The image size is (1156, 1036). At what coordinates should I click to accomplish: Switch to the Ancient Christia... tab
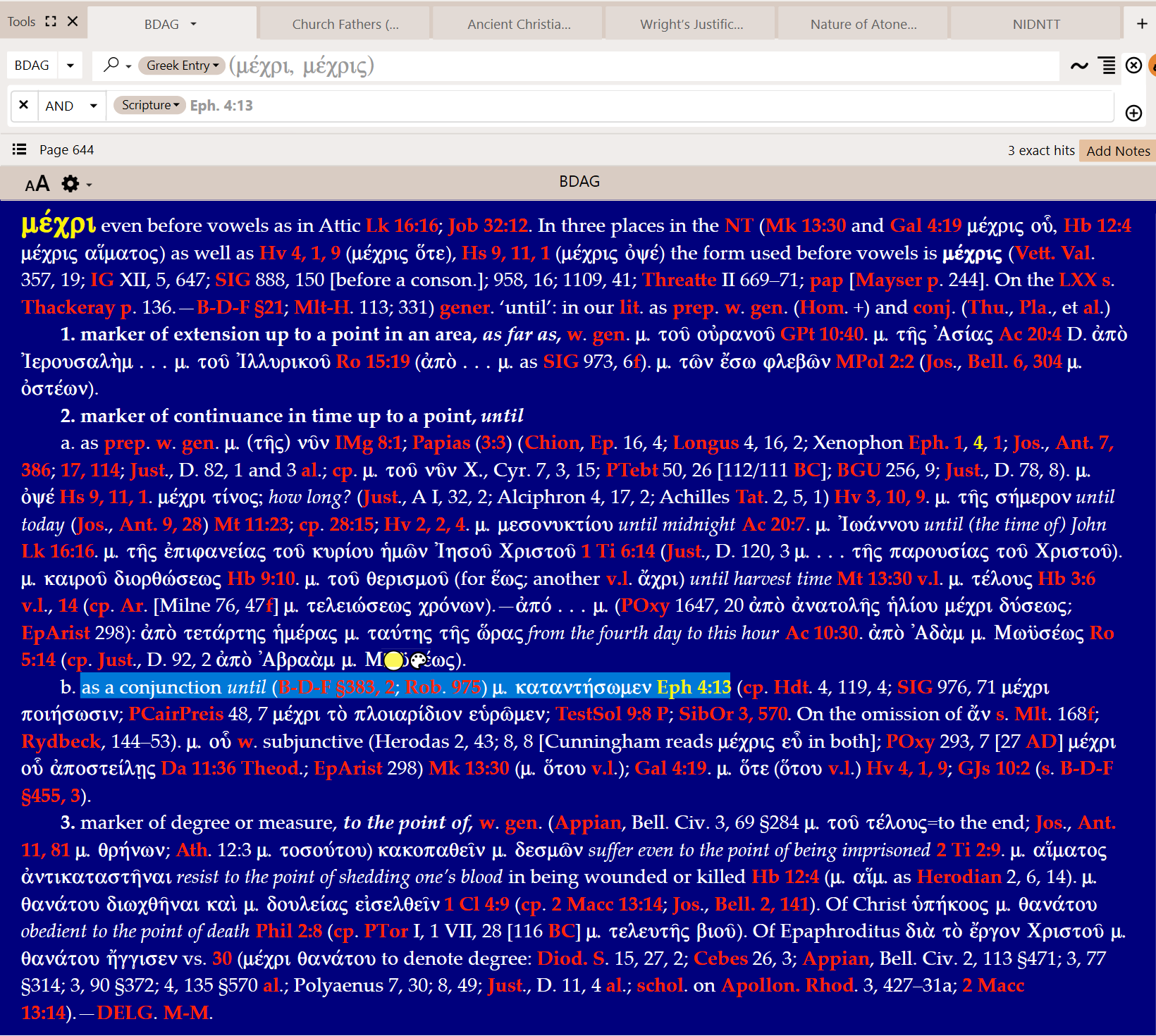(x=519, y=24)
